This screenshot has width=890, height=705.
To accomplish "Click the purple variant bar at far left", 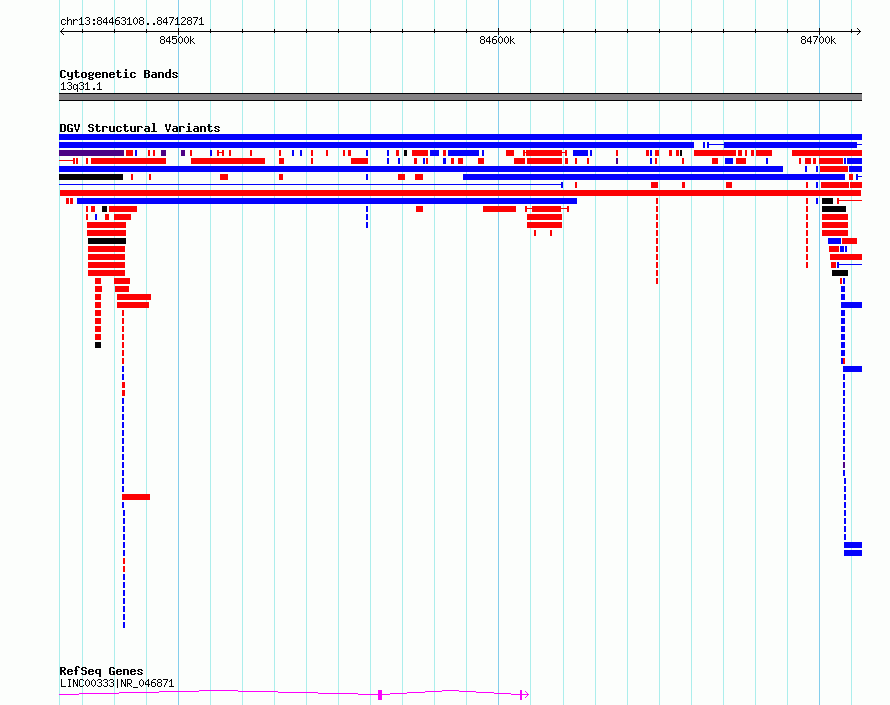I will (x=91, y=153).
